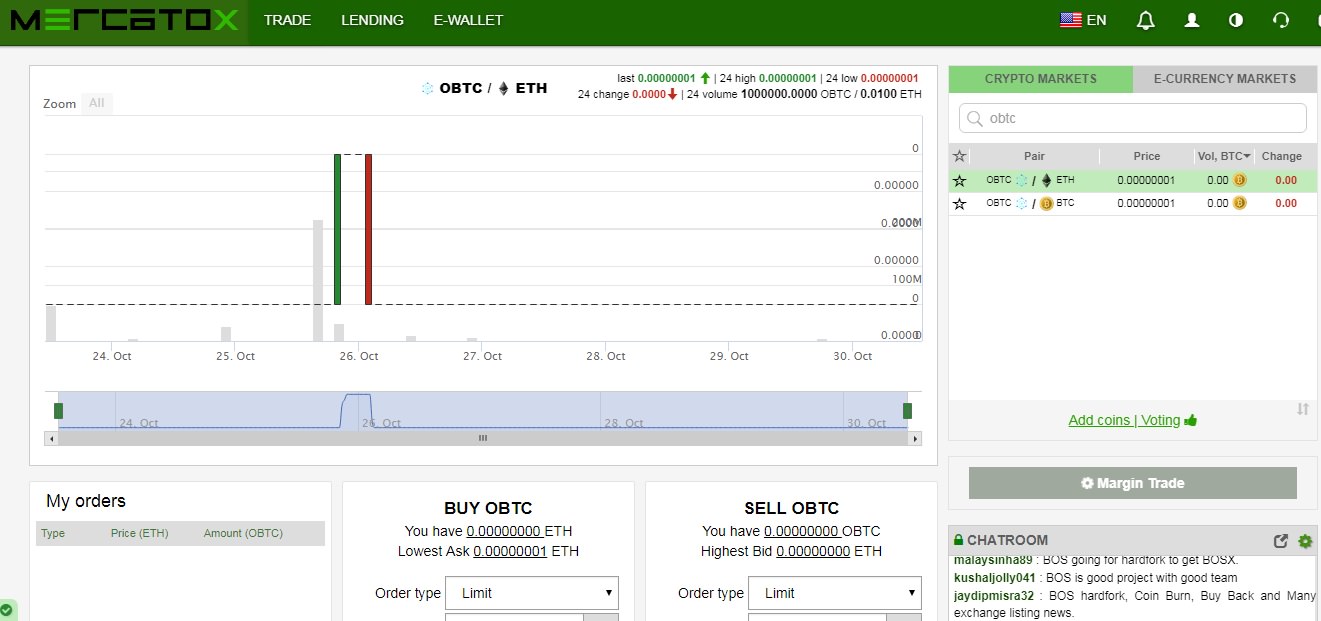This screenshot has height=621, width=1321.
Task: Click the 24 high value above the chart
Action: (788, 78)
